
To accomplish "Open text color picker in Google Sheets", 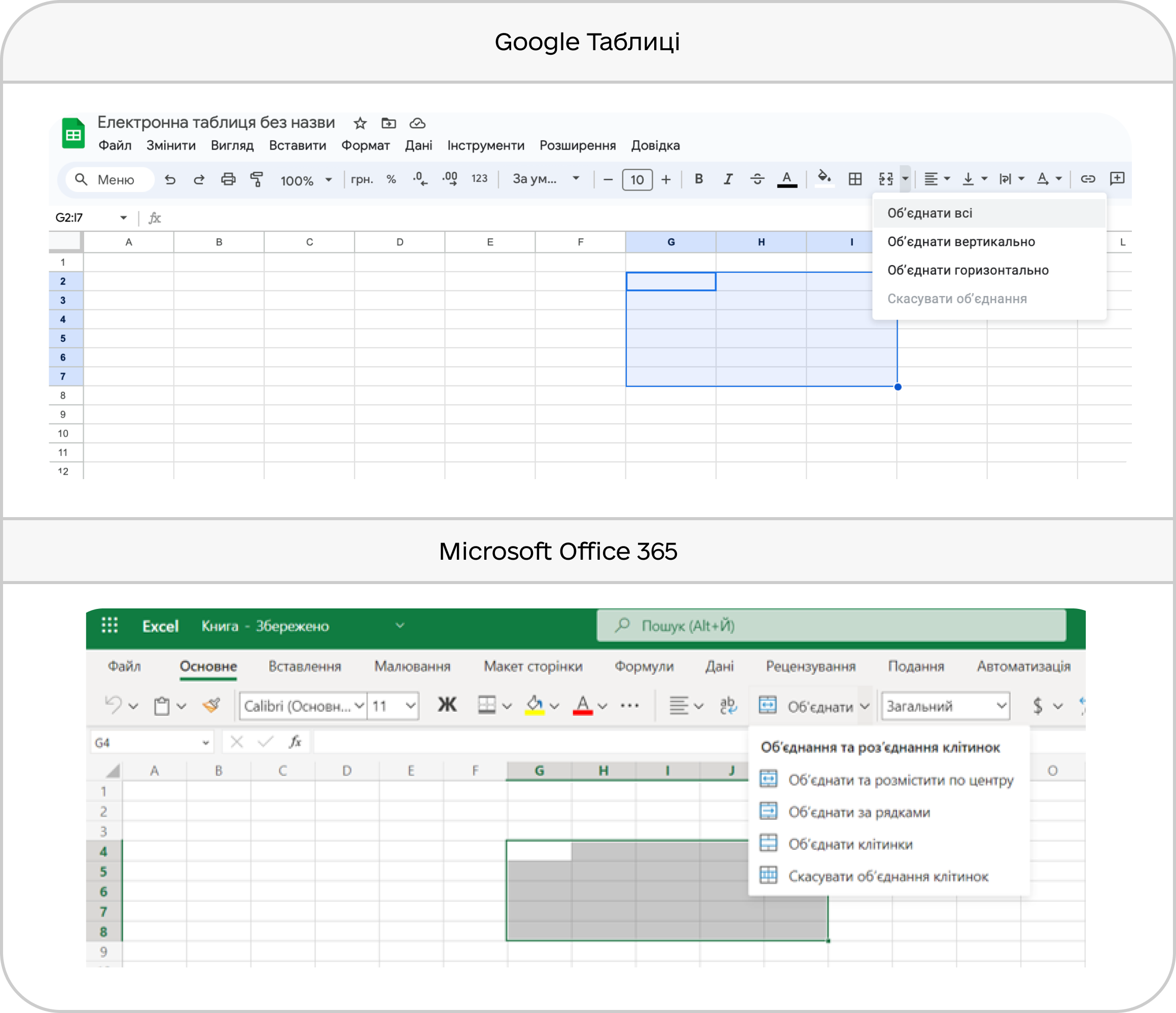I will [787, 179].
